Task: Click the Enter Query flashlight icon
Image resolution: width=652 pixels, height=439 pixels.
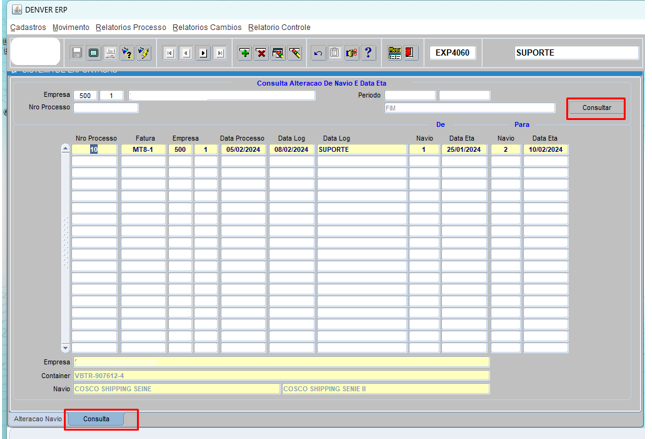Action: click(x=127, y=53)
